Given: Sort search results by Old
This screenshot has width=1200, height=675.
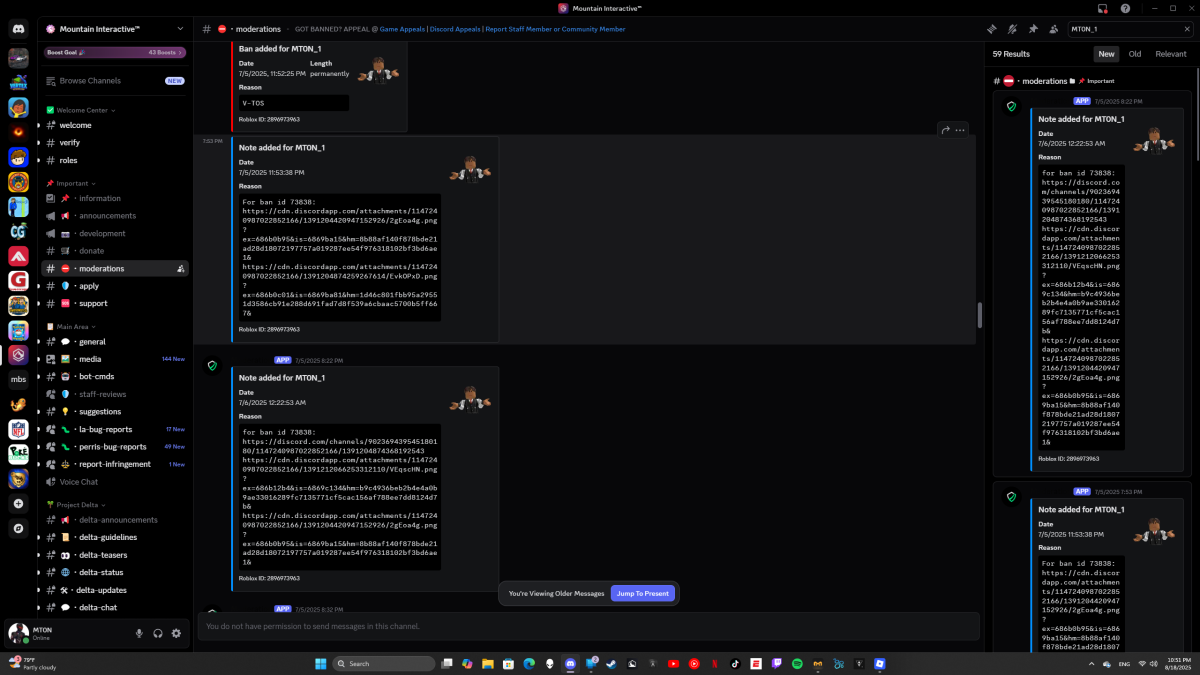Looking at the screenshot, I should point(1135,54).
